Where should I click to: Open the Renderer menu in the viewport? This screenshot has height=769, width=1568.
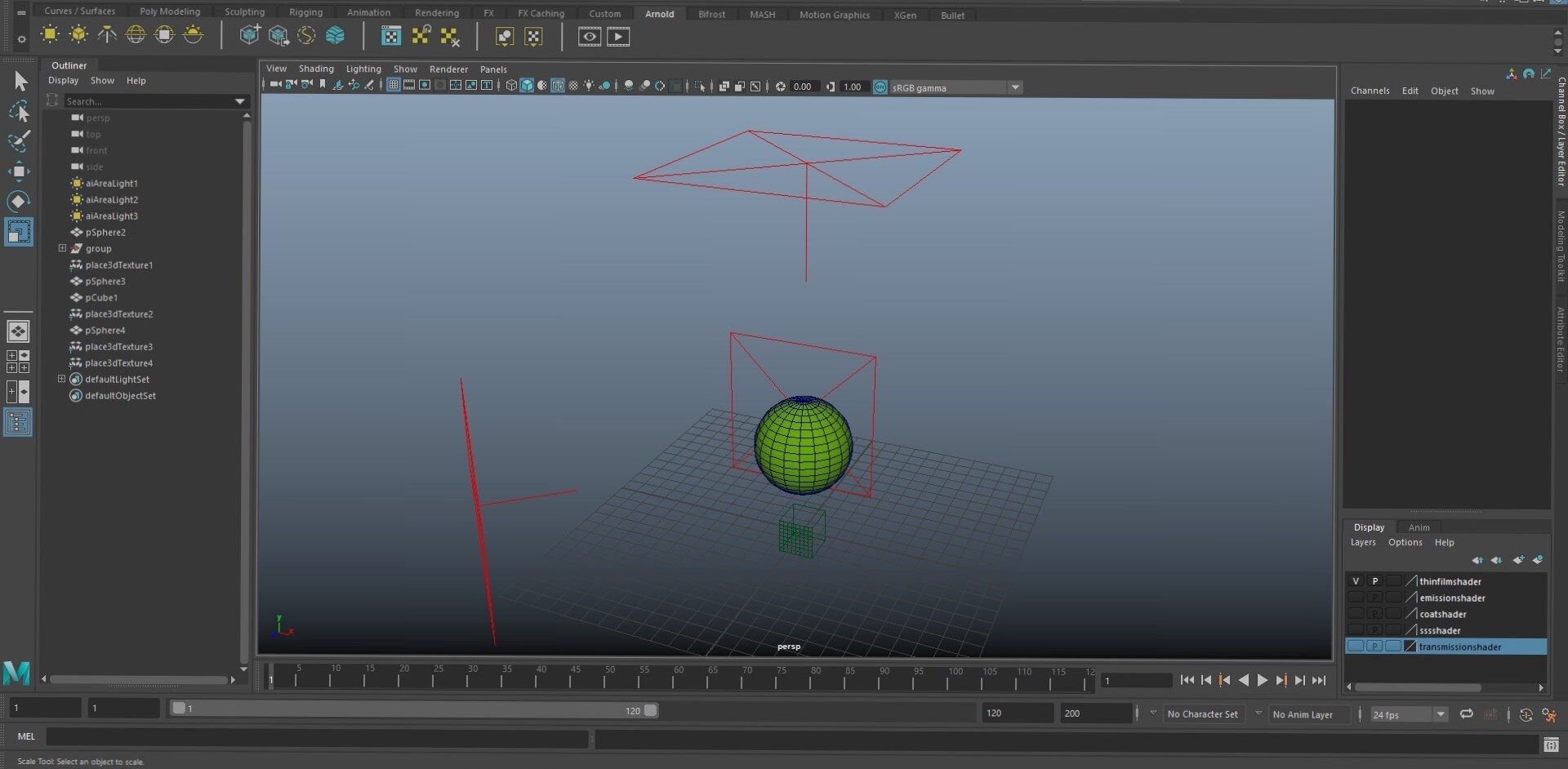[448, 69]
